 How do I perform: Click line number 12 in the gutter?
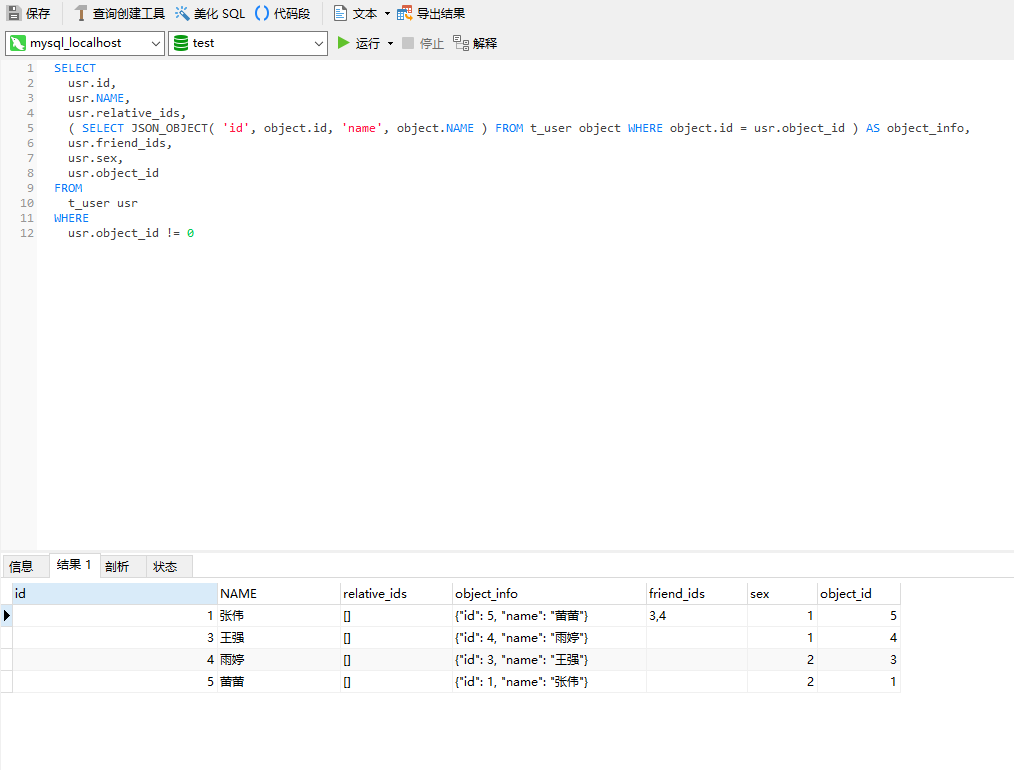click(x=27, y=233)
